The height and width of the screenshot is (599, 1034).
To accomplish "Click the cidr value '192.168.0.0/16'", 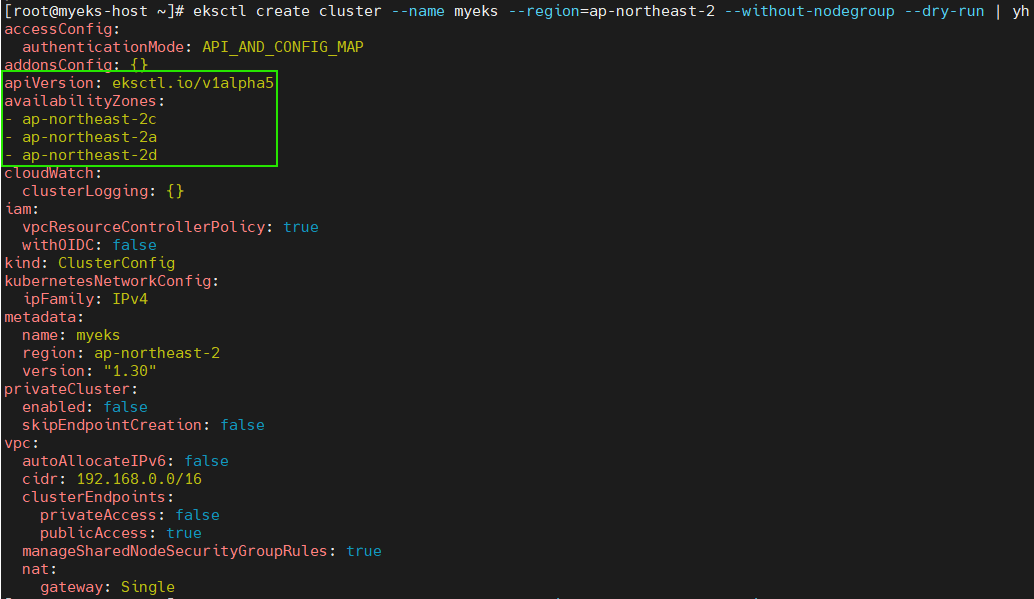I will coord(139,479).
